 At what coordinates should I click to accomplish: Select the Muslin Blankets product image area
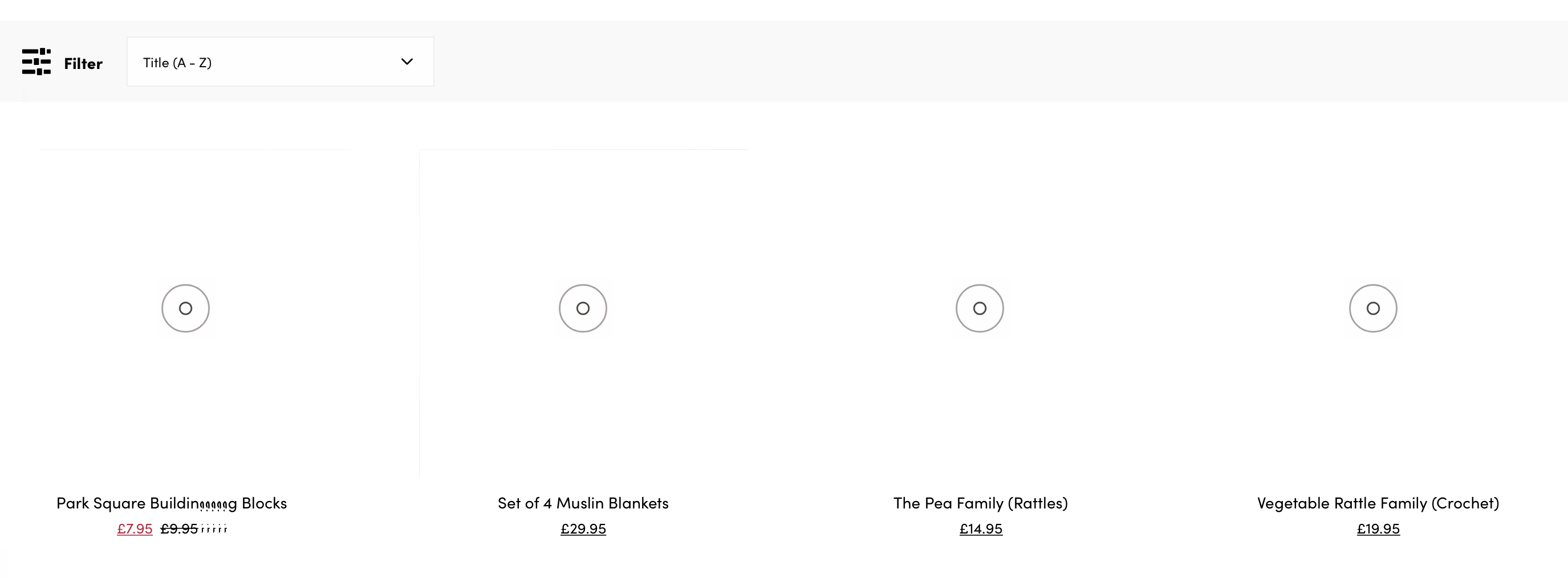click(583, 313)
